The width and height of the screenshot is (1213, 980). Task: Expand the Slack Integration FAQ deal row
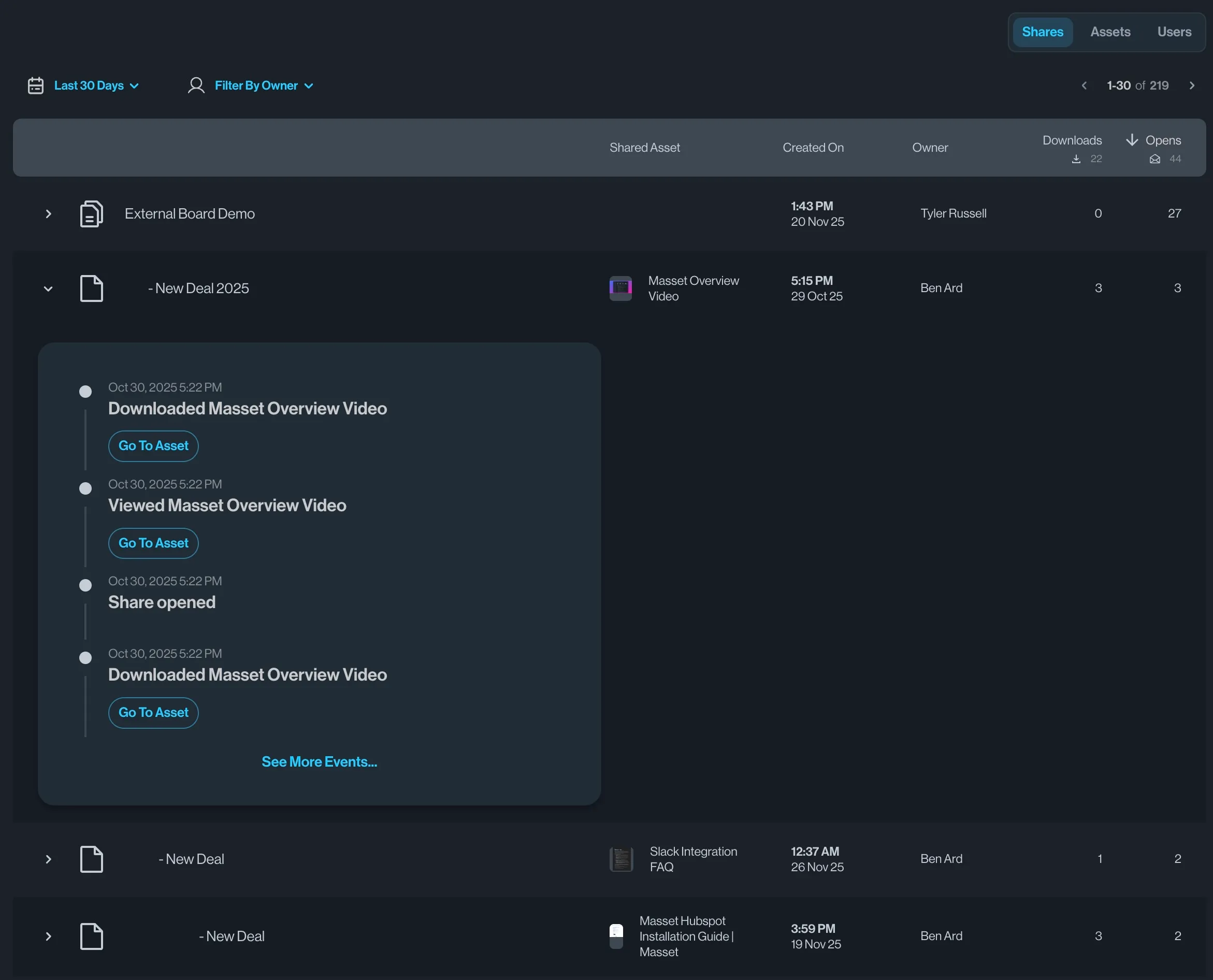49,859
